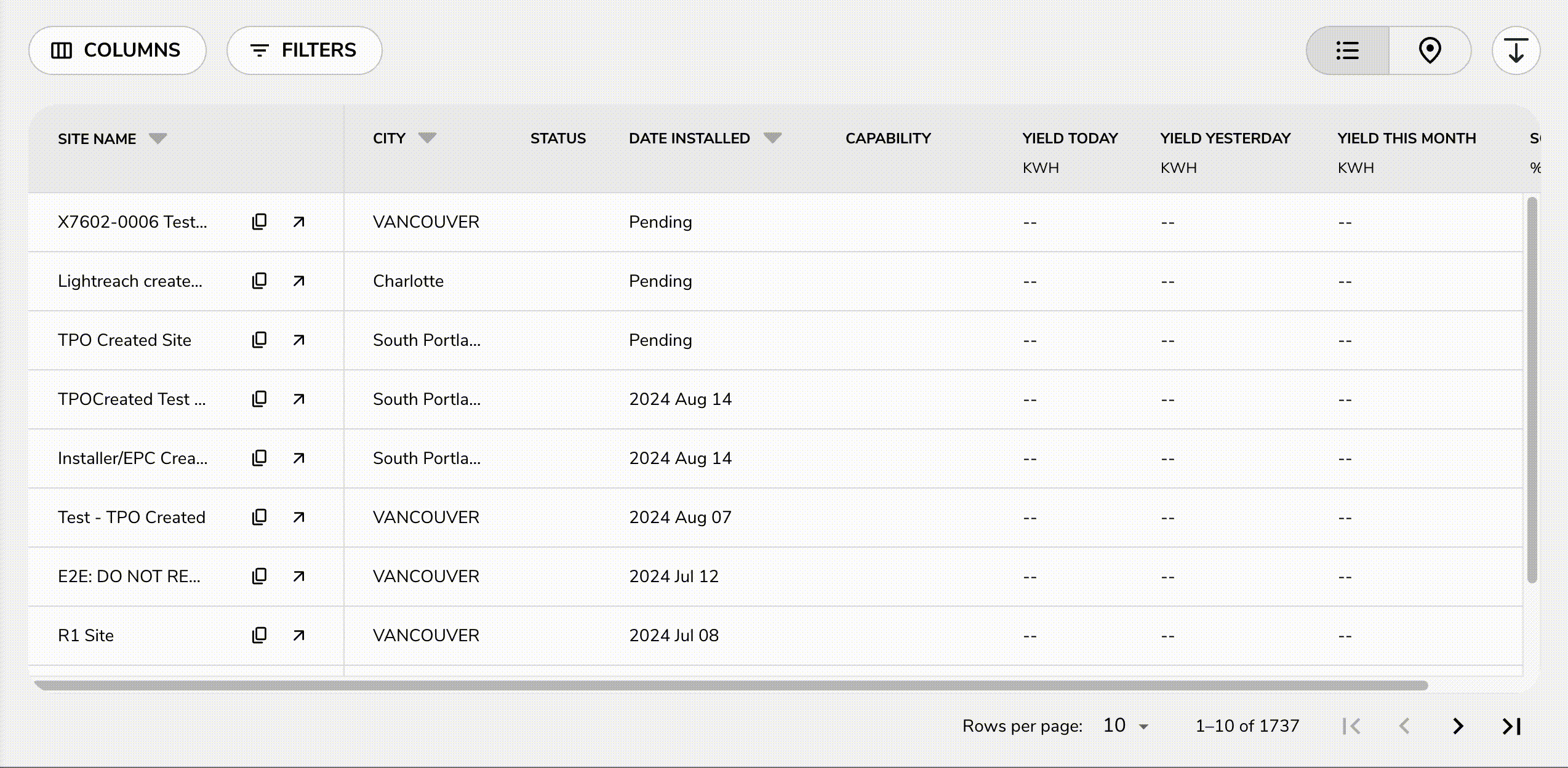Select the Installer/EPC Crea... site name
The width and height of the screenshot is (1568, 768).
point(133,458)
